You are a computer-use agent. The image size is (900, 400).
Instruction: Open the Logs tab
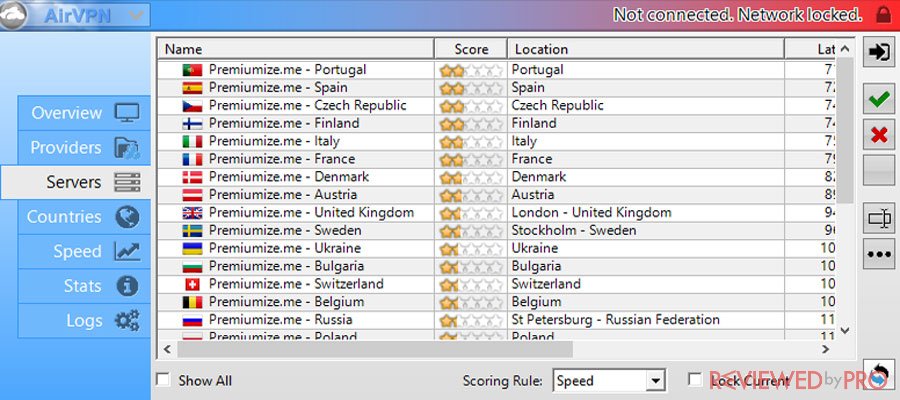(x=84, y=321)
